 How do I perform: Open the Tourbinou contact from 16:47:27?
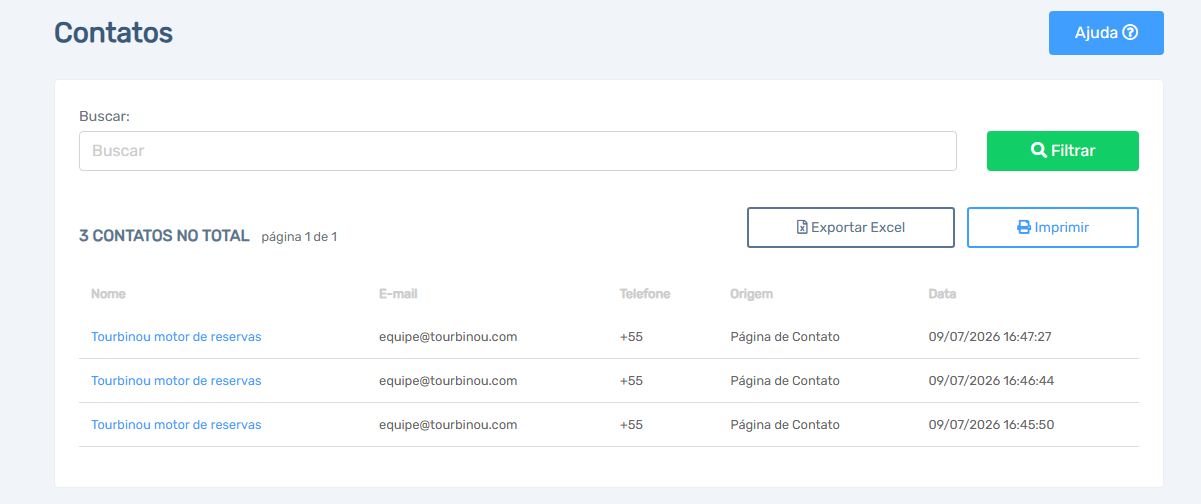176,337
